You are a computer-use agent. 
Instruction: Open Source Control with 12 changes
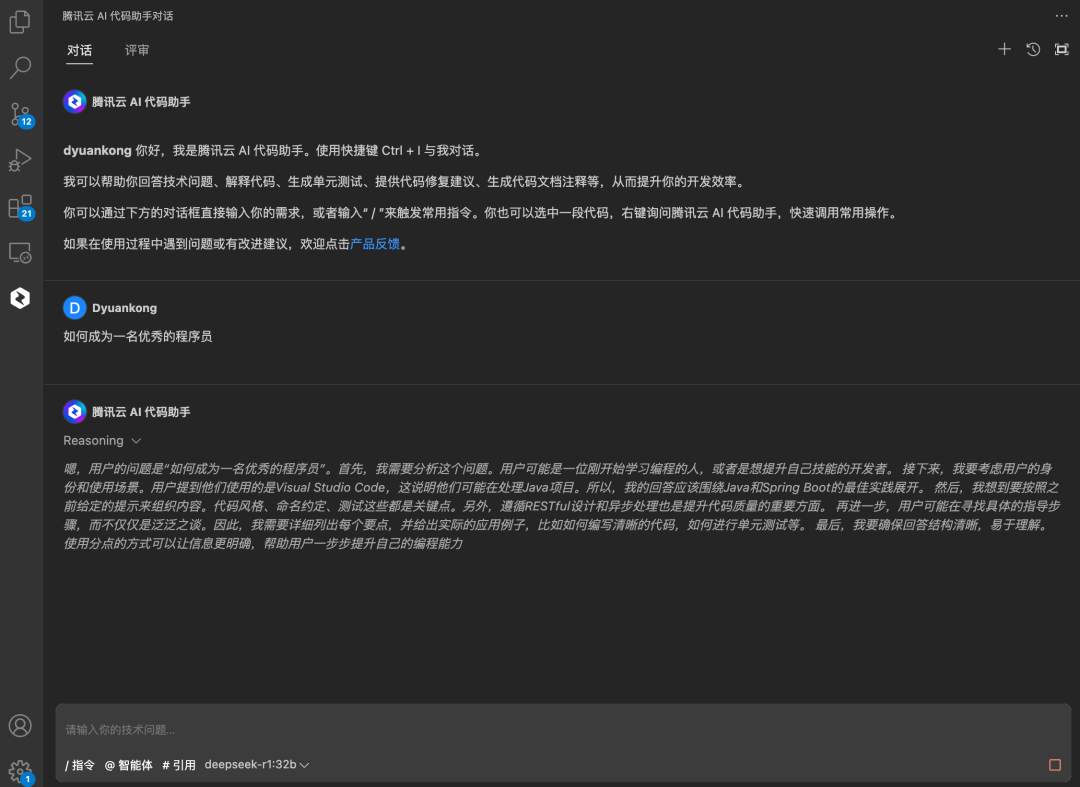(x=20, y=114)
